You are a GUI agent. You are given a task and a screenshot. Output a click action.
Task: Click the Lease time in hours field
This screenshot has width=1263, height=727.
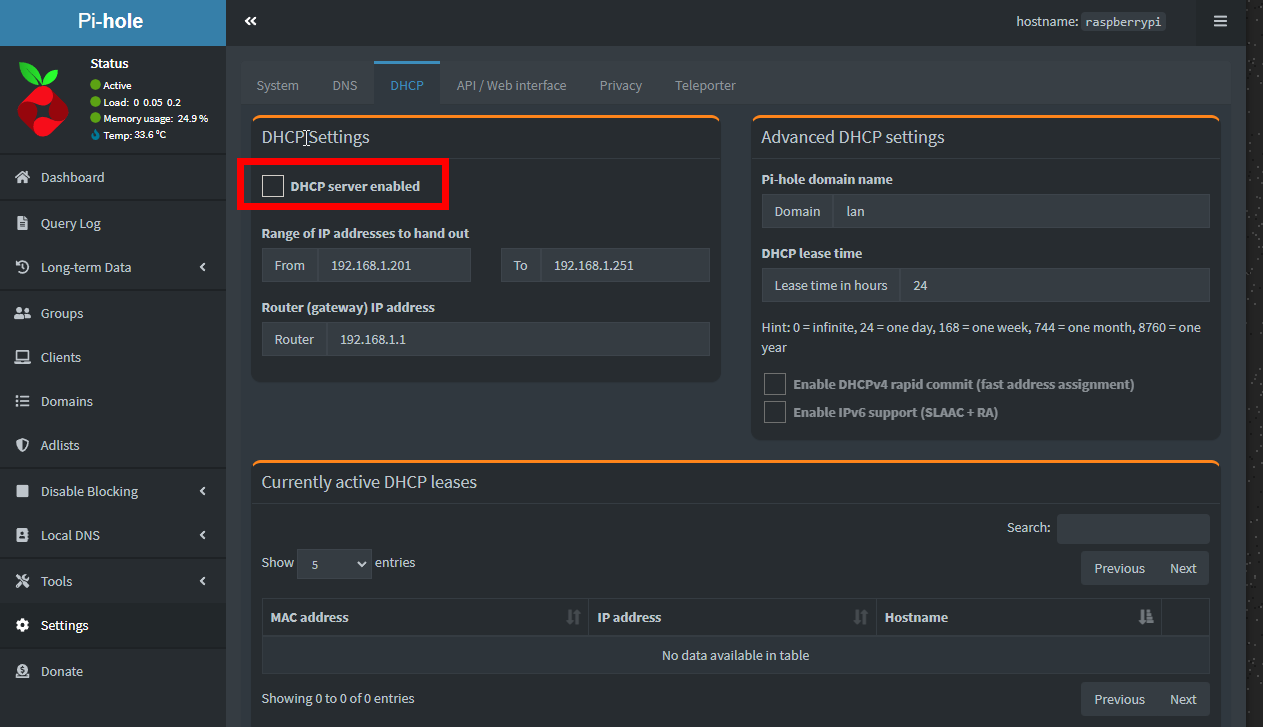click(1055, 285)
